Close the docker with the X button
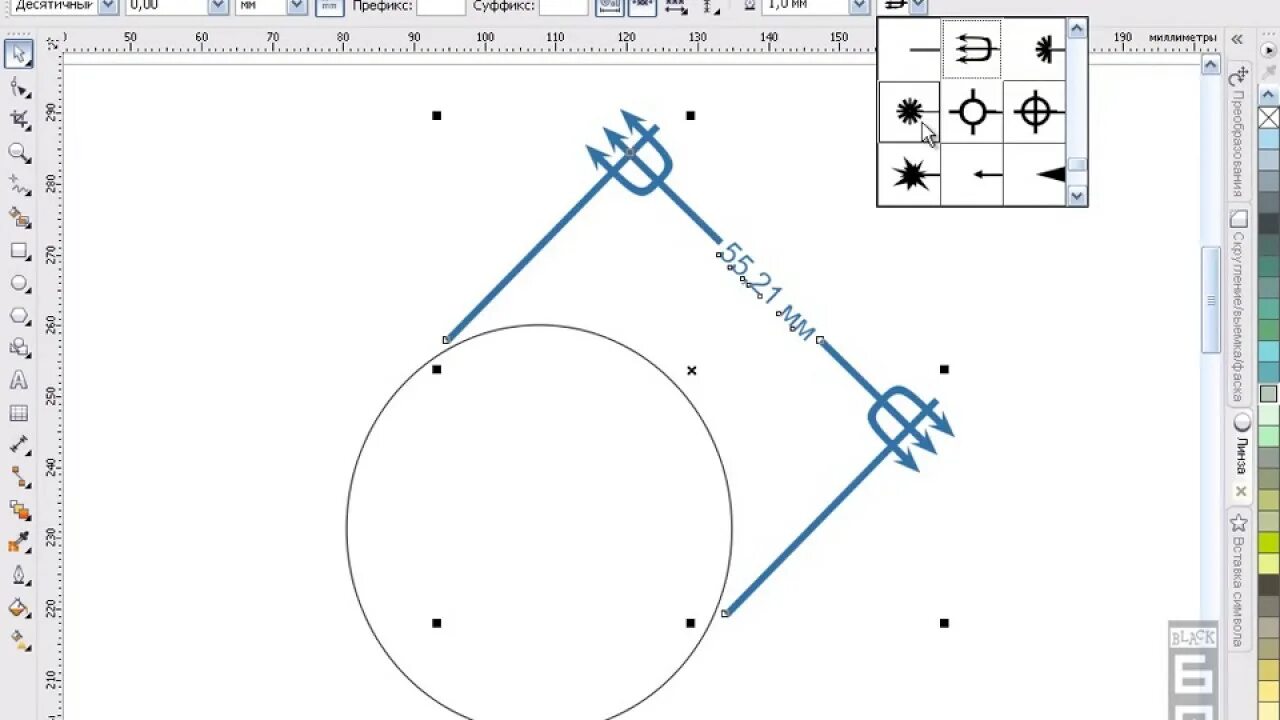Viewport: 1280px width, 720px height. pos(1241,491)
